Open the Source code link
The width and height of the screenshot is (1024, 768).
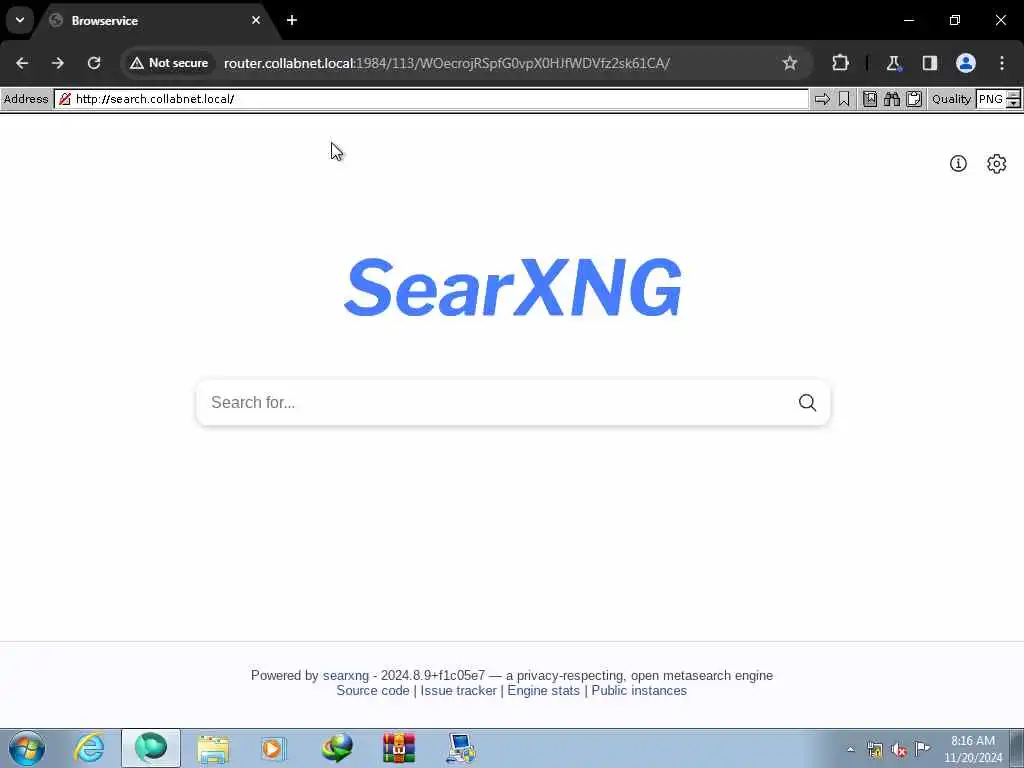coord(373,690)
